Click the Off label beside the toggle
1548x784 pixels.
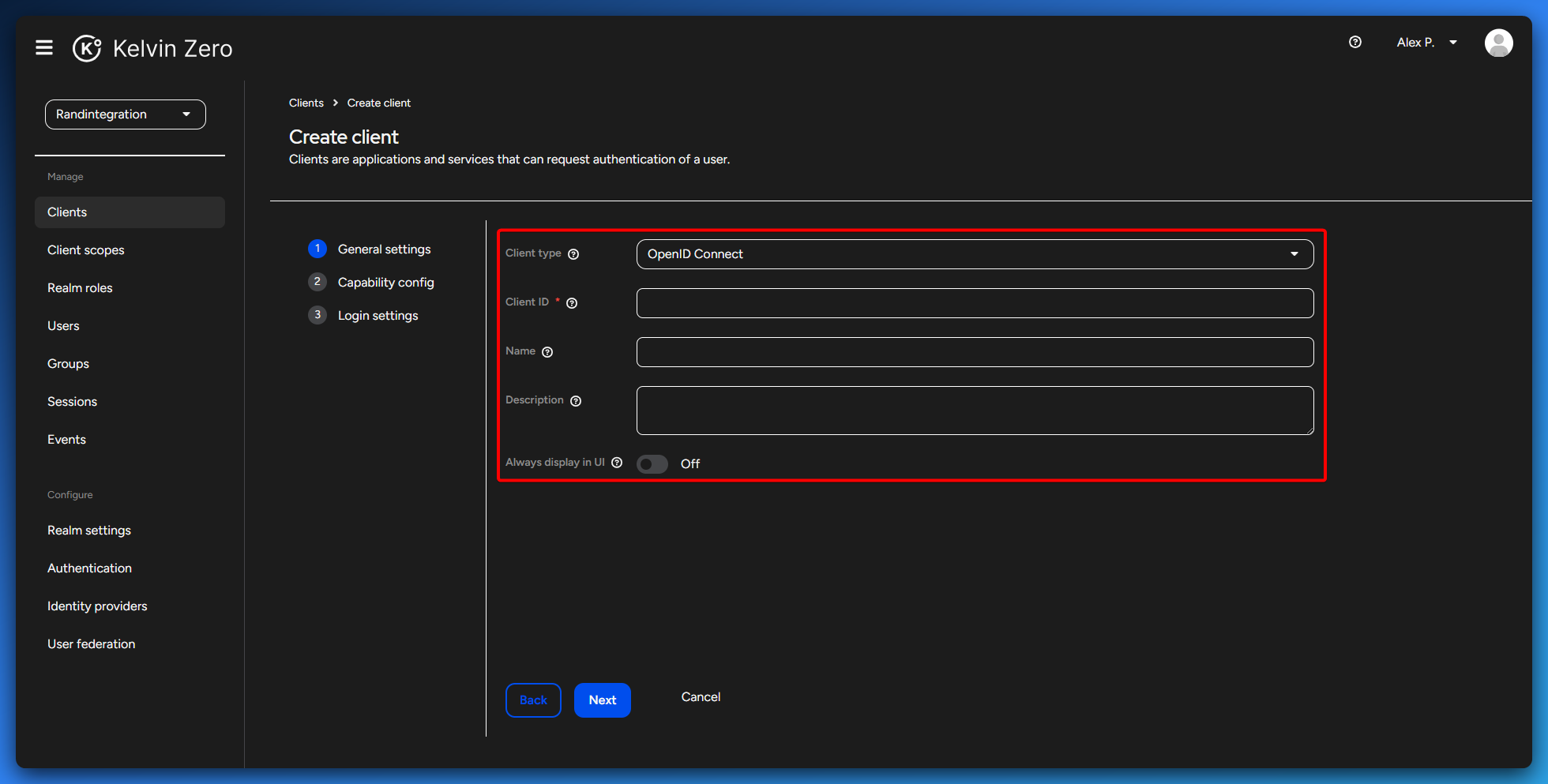(x=690, y=464)
